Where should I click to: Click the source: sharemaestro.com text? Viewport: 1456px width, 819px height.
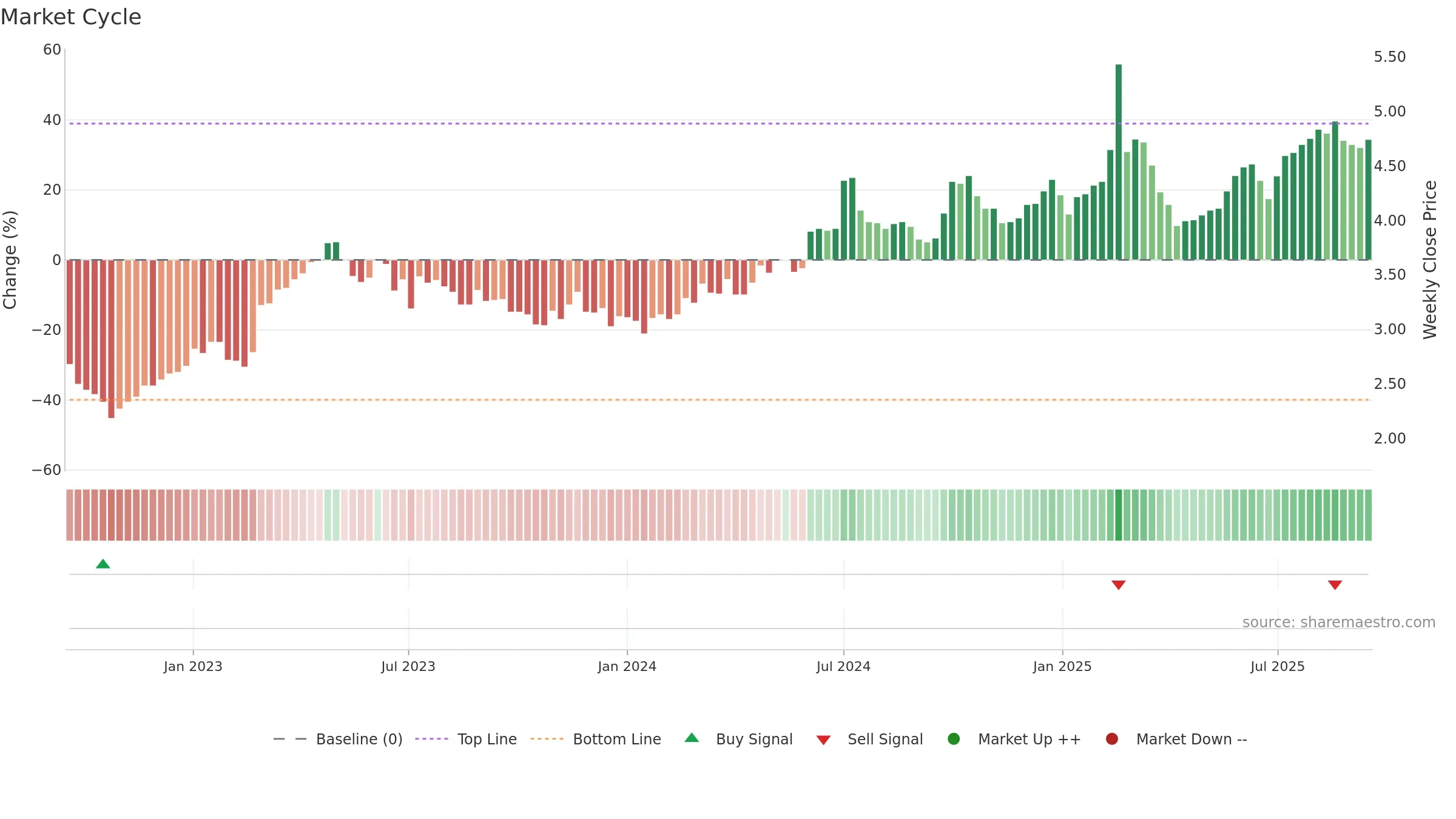pos(1339,622)
